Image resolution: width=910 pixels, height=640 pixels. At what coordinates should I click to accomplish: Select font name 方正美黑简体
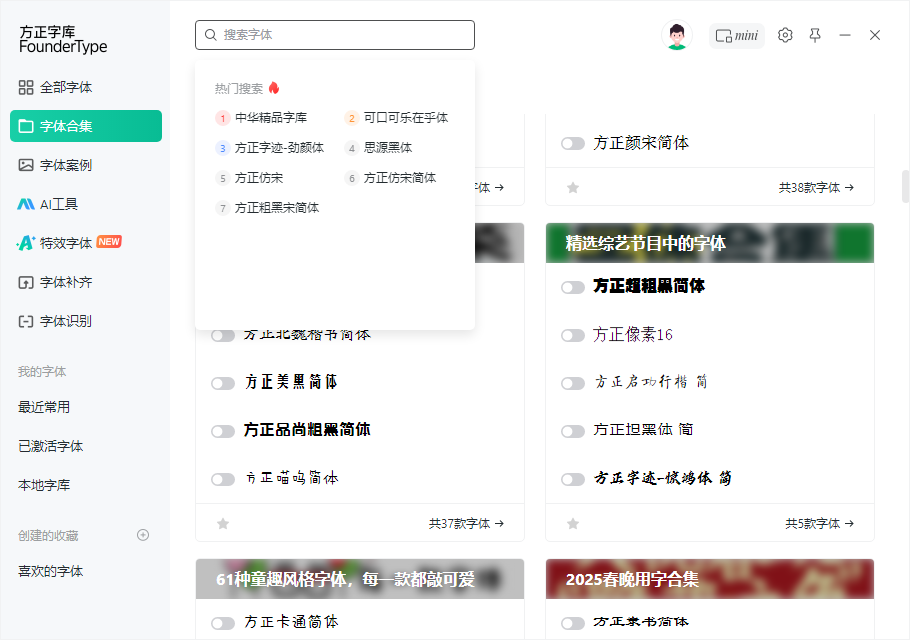(x=291, y=382)
